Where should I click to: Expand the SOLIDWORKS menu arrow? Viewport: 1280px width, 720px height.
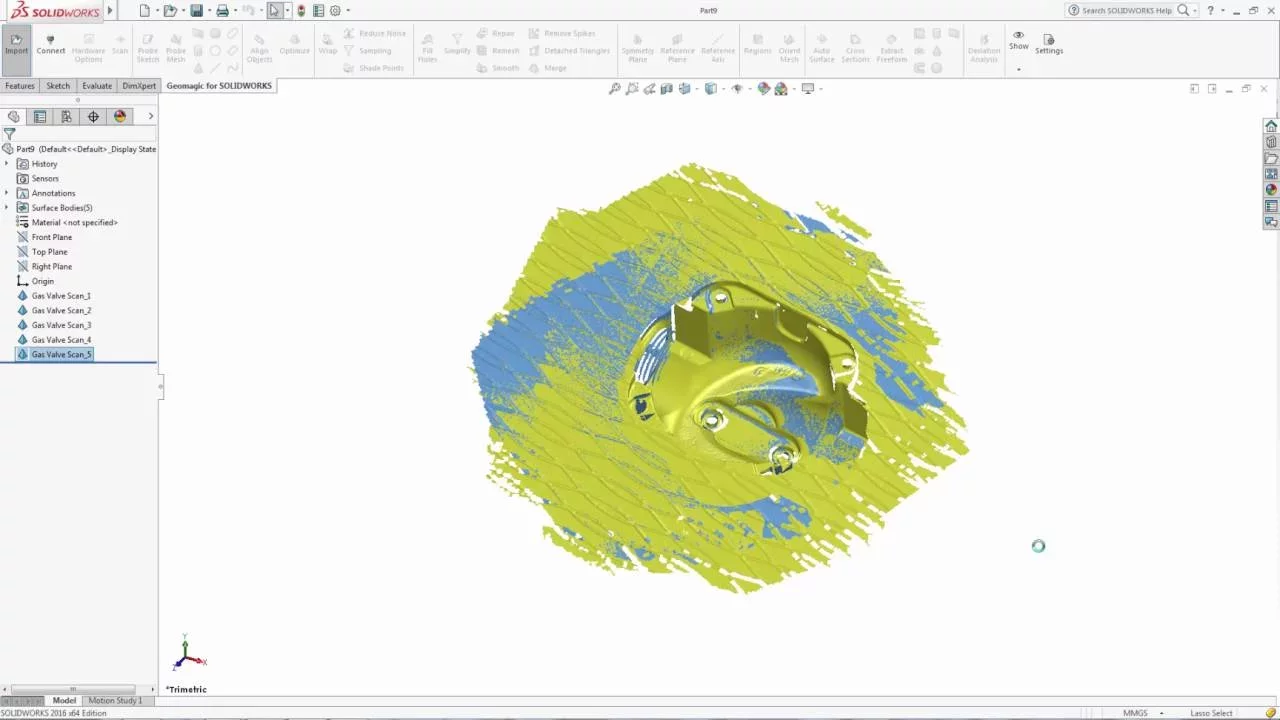(x=110, y=10)
